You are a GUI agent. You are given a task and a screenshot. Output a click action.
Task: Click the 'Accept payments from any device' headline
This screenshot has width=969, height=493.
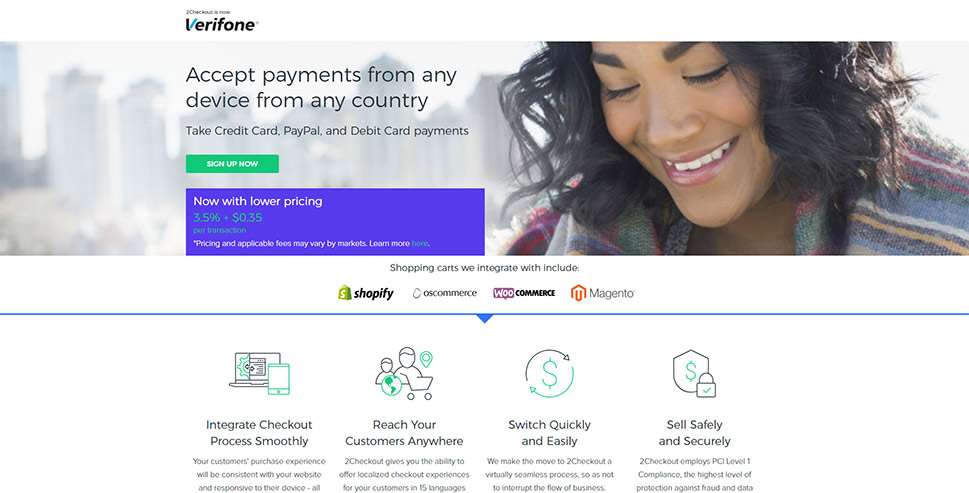pyautogui.click(x=321, y=87)
